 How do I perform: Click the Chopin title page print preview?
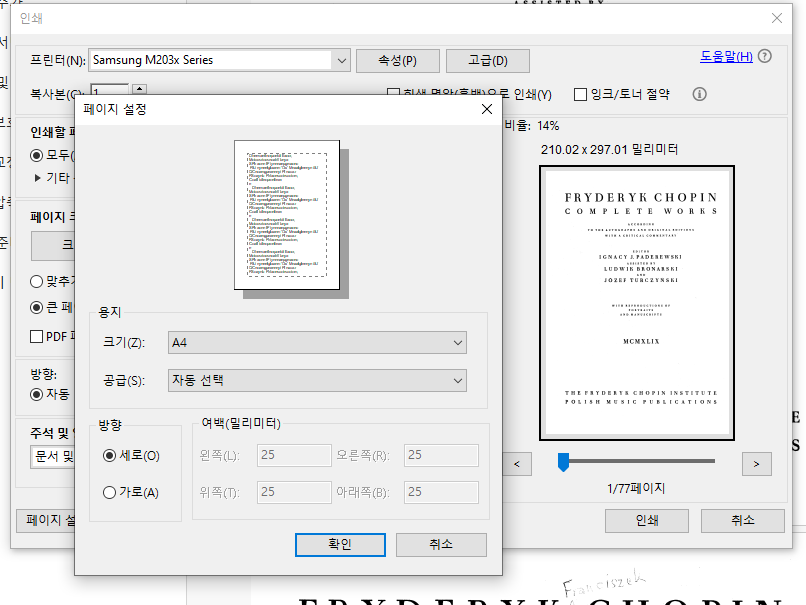coord(637,303)
